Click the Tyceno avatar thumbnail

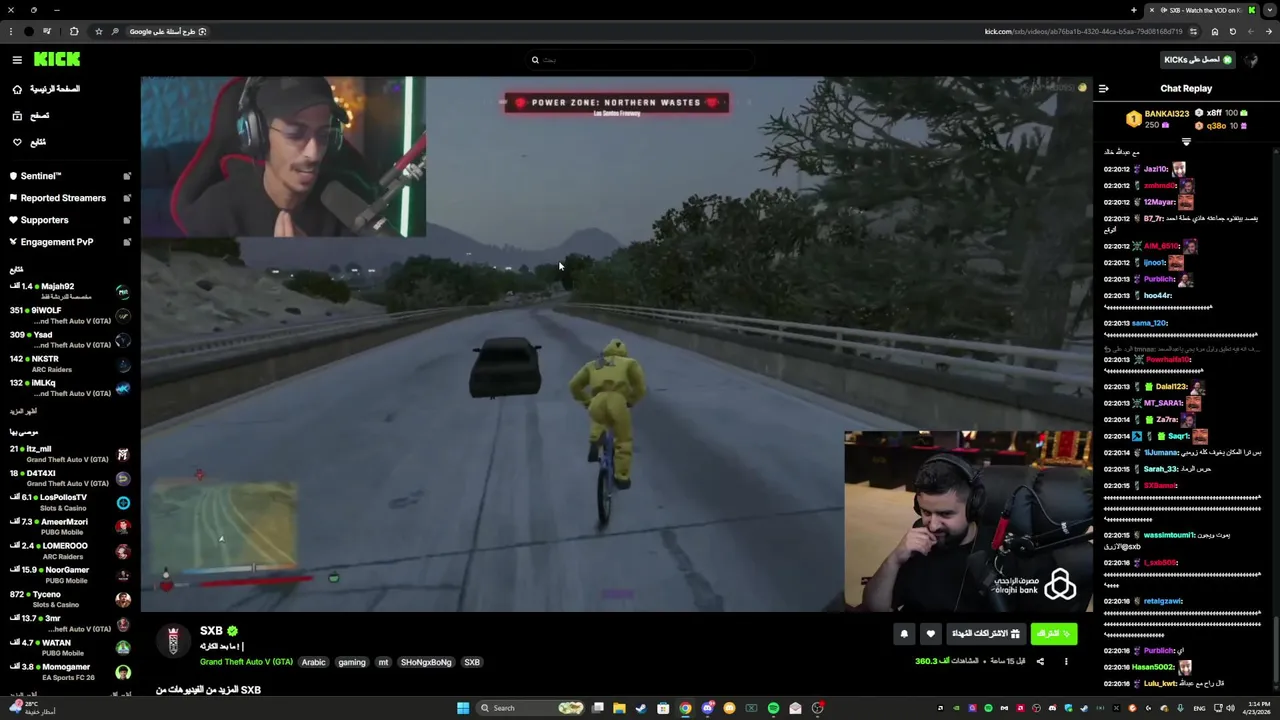pyautogui.click(x=123, y=600)
